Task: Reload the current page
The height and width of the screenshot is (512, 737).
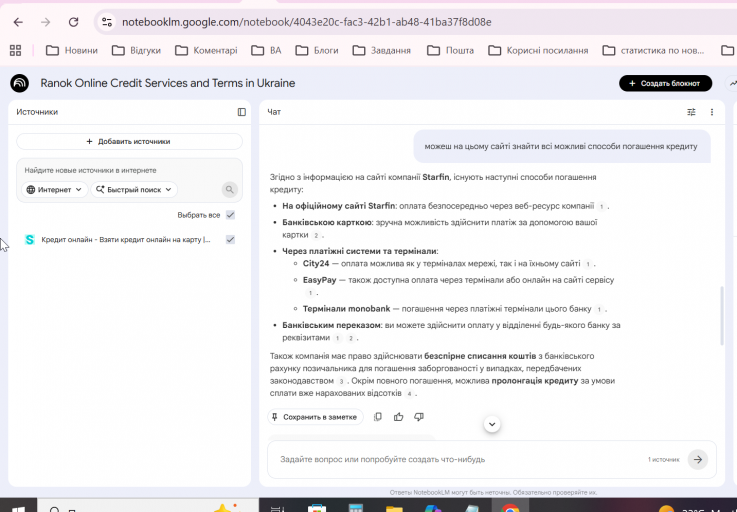Action: click(x=73, y=22)
